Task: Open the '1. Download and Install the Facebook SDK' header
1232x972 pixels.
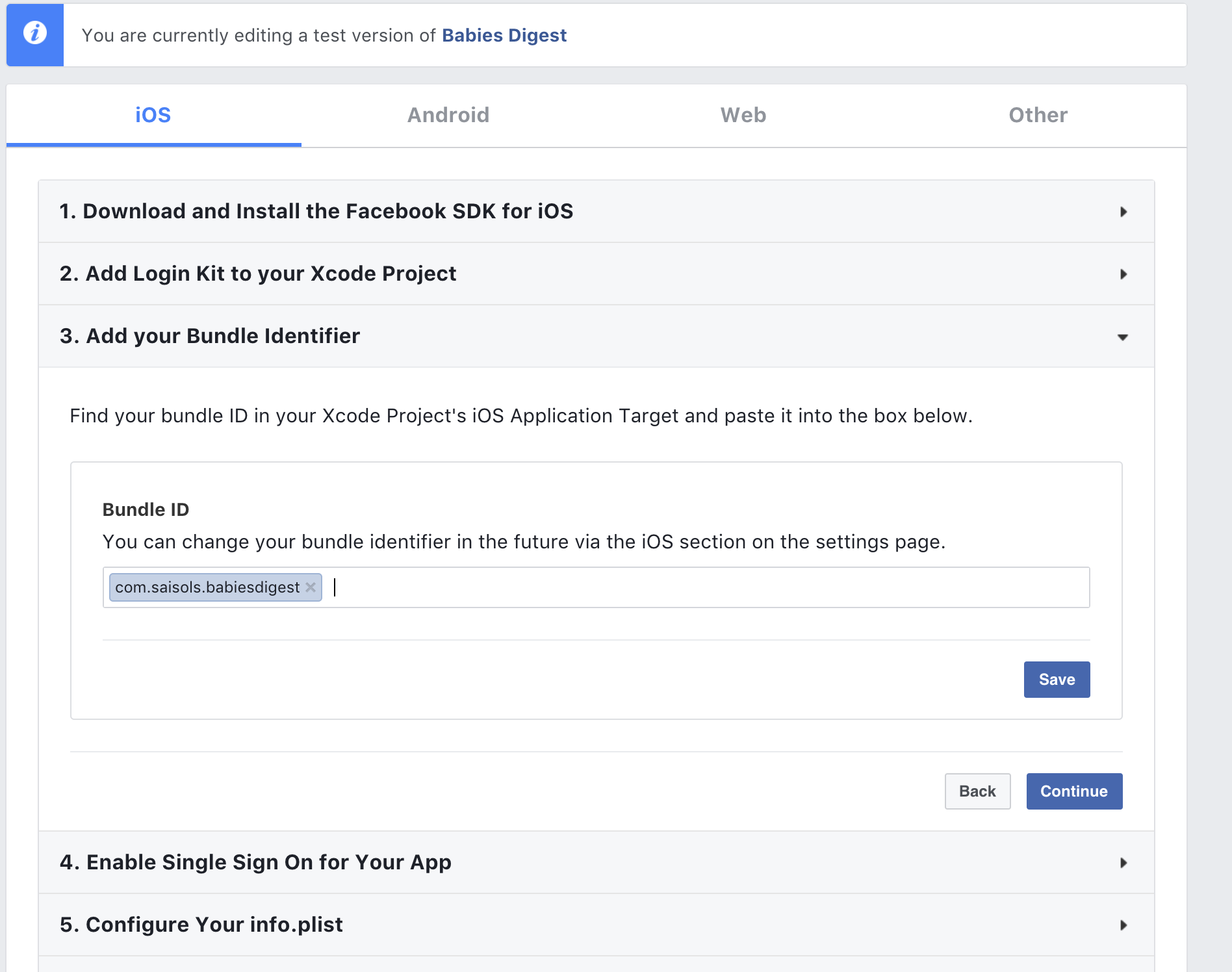Action: click(x=597, y=212)
